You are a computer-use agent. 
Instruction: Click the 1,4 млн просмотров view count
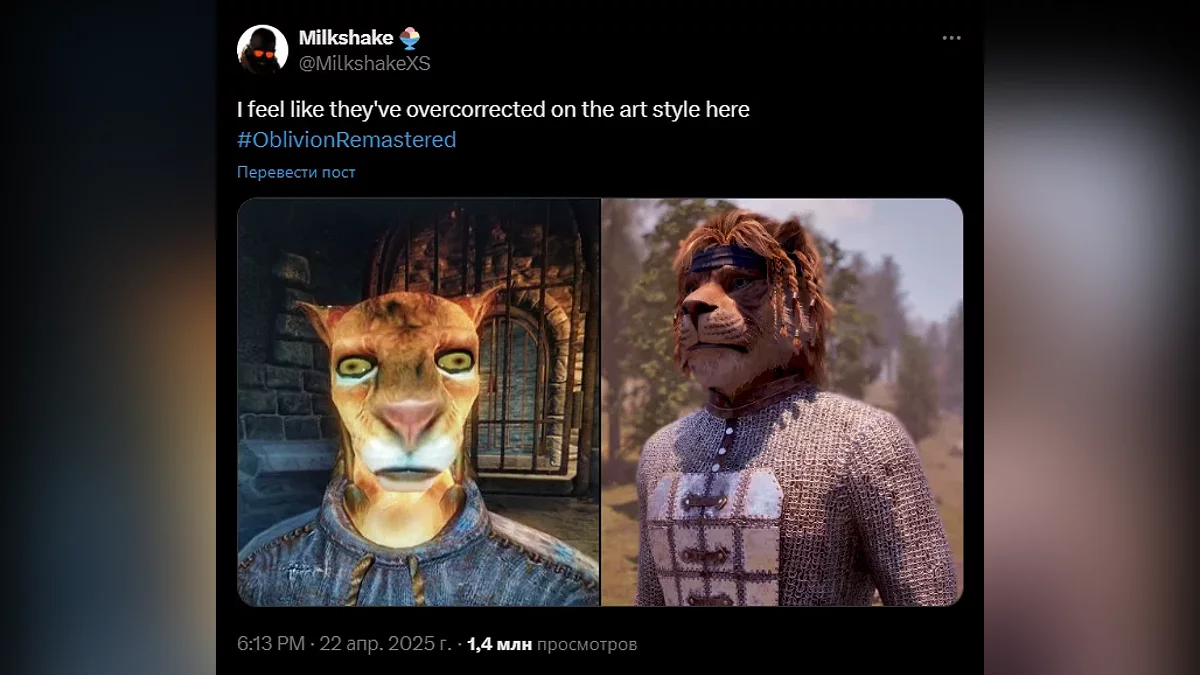pos(551,644)
